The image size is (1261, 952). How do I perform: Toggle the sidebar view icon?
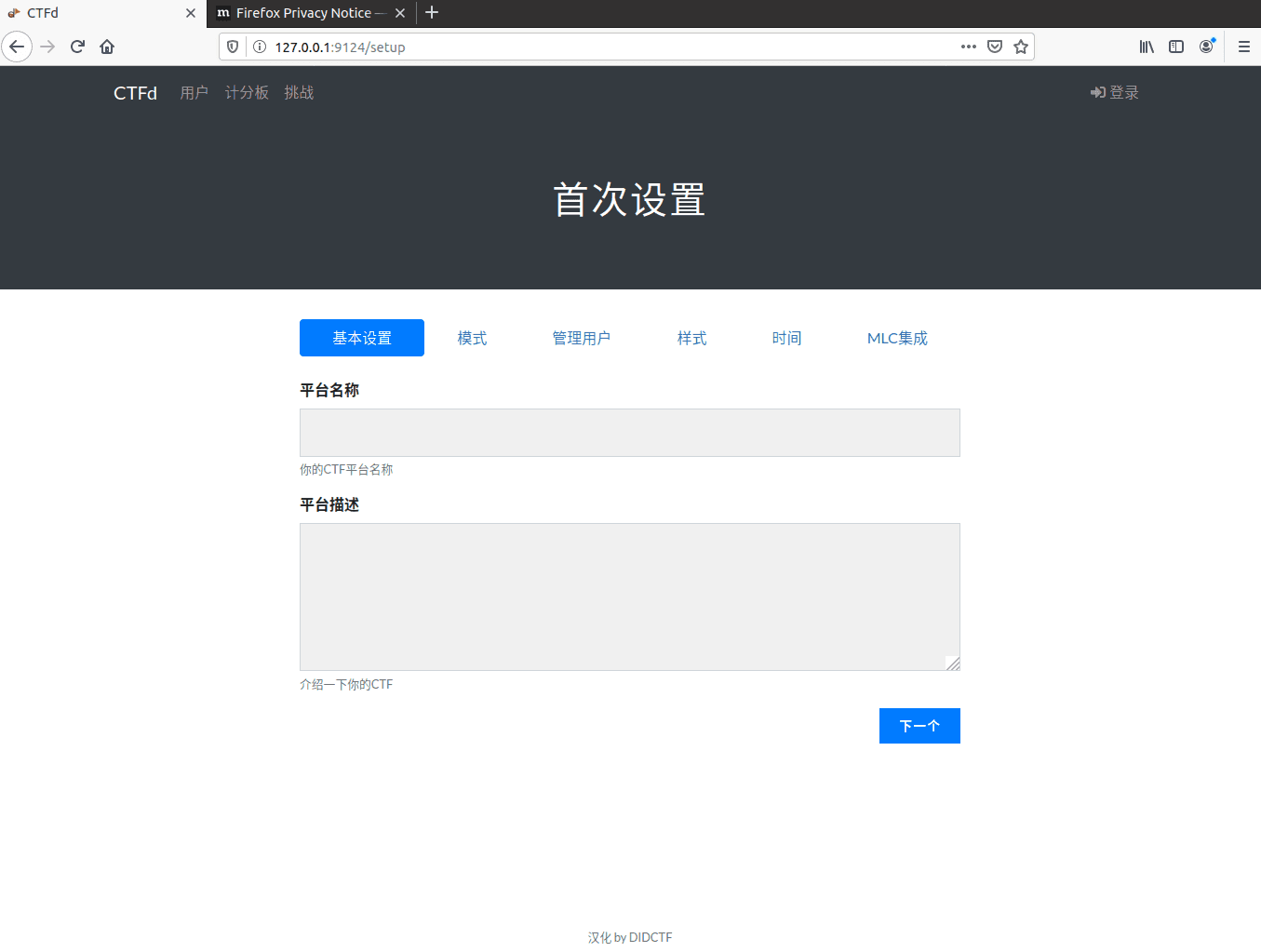pyautogui.click(x=1176, y=47)
